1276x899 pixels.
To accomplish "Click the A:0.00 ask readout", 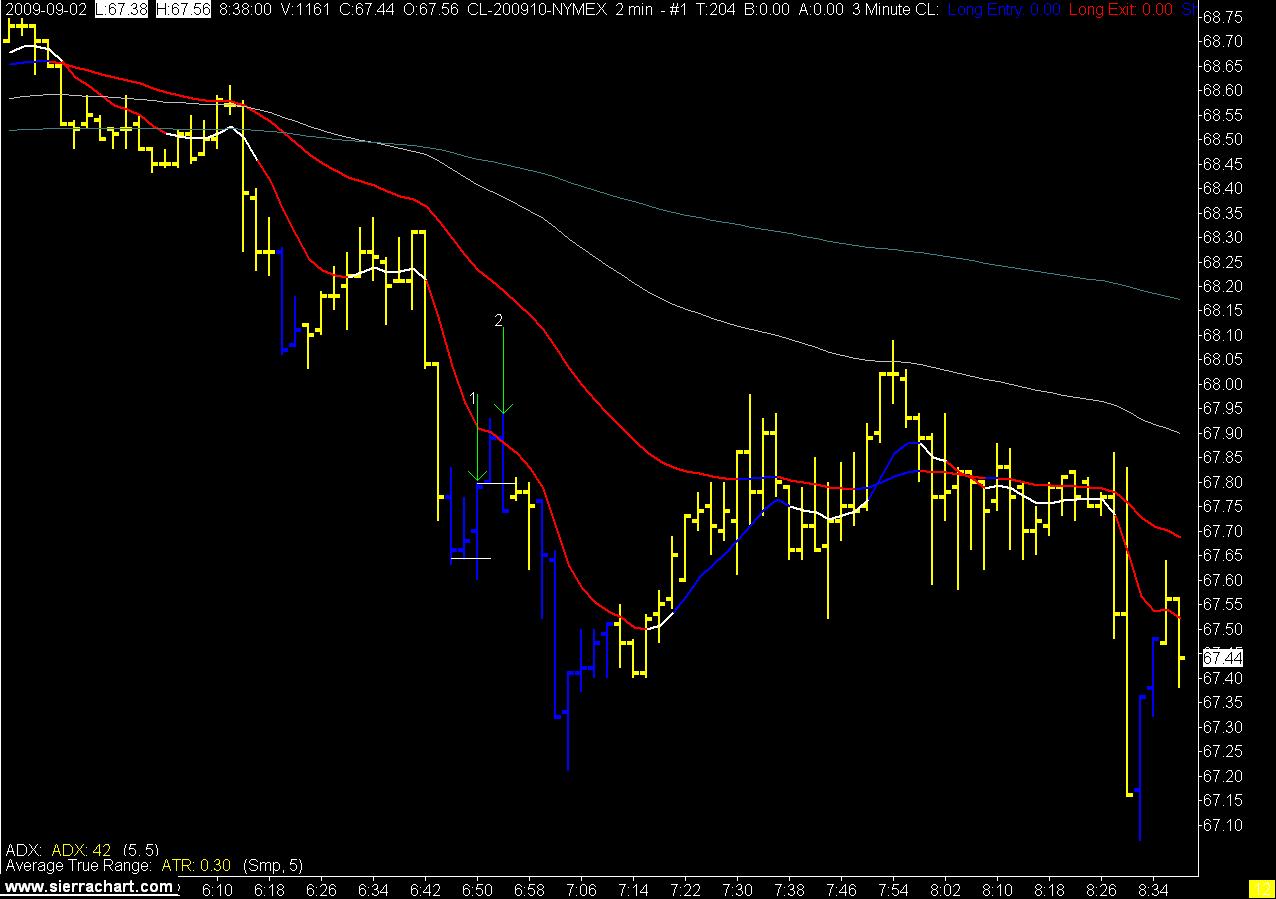I will (x=822, y=9).
